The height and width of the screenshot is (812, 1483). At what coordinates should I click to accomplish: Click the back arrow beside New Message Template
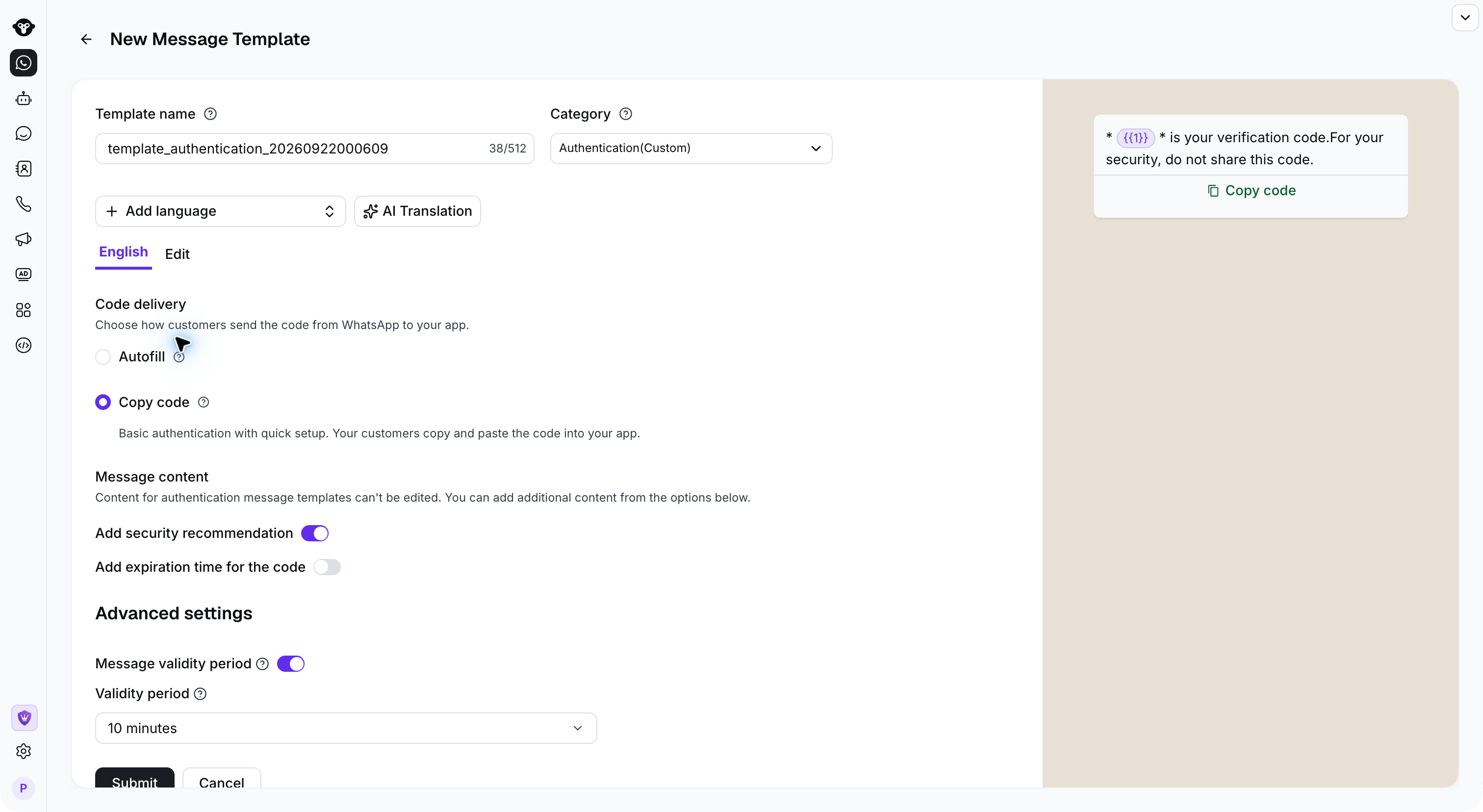(x=86, y=39)
